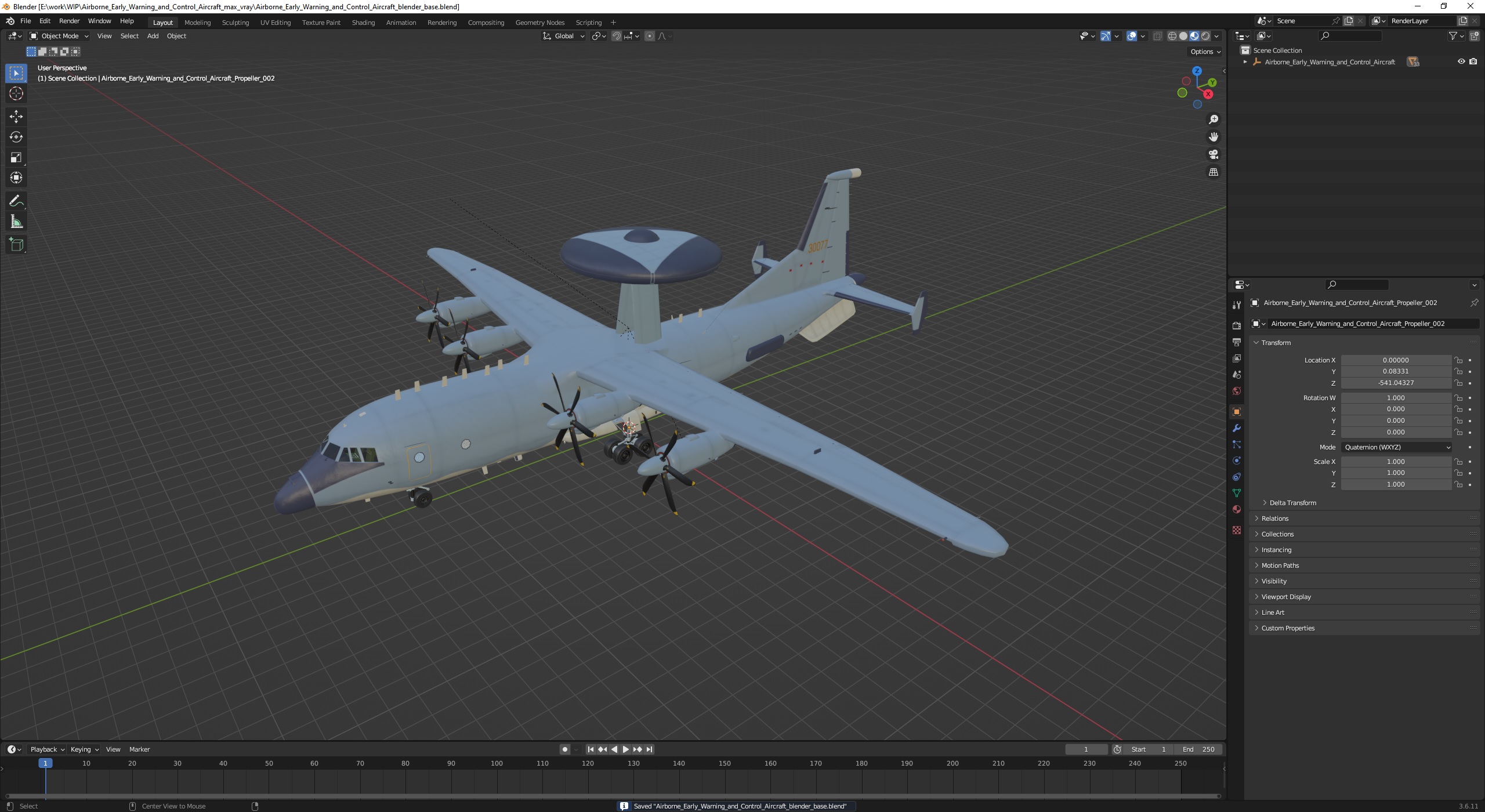Switch to the UV Editing workspace tab

275,23
